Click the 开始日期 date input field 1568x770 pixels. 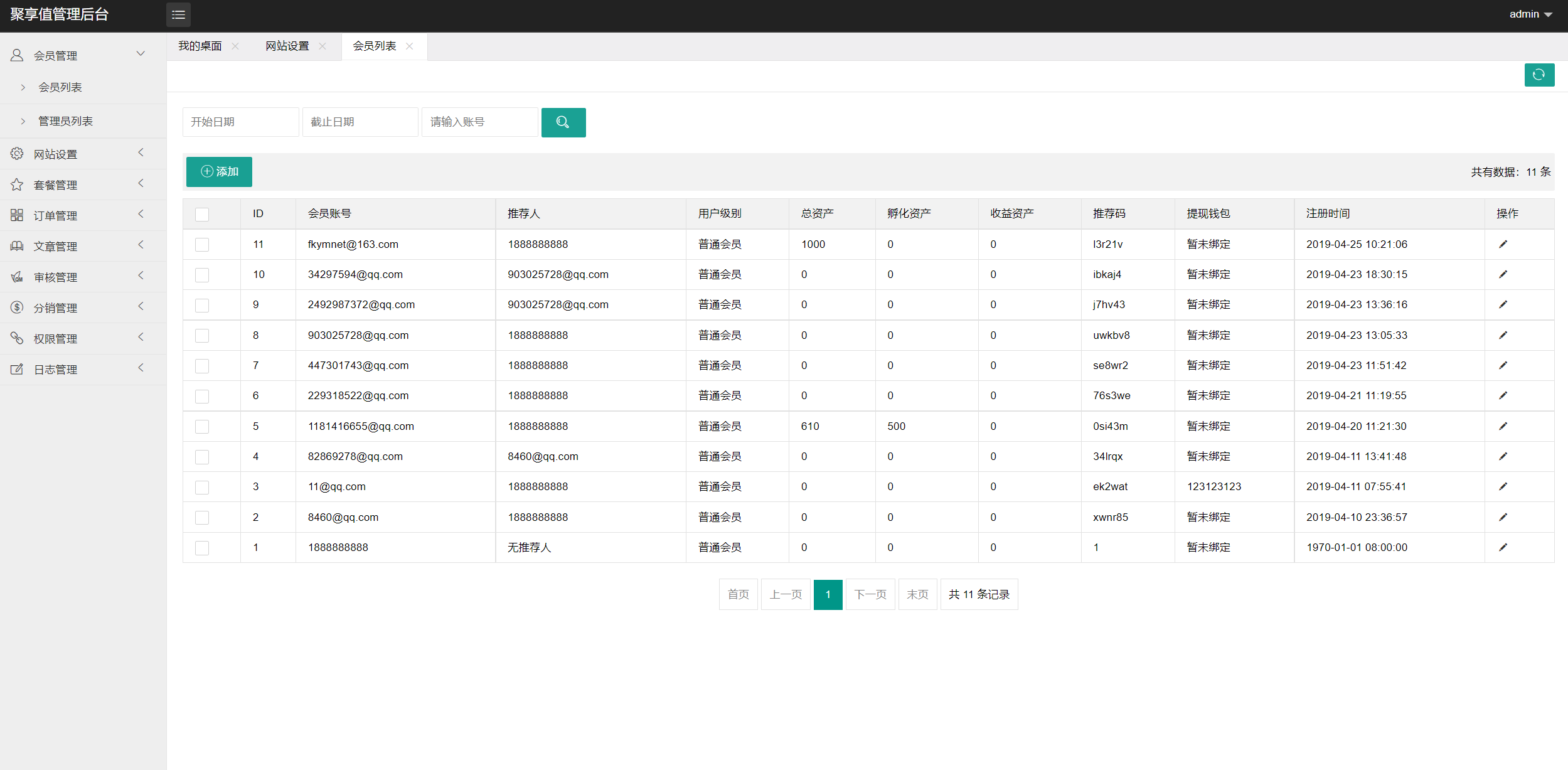(240, 122)
